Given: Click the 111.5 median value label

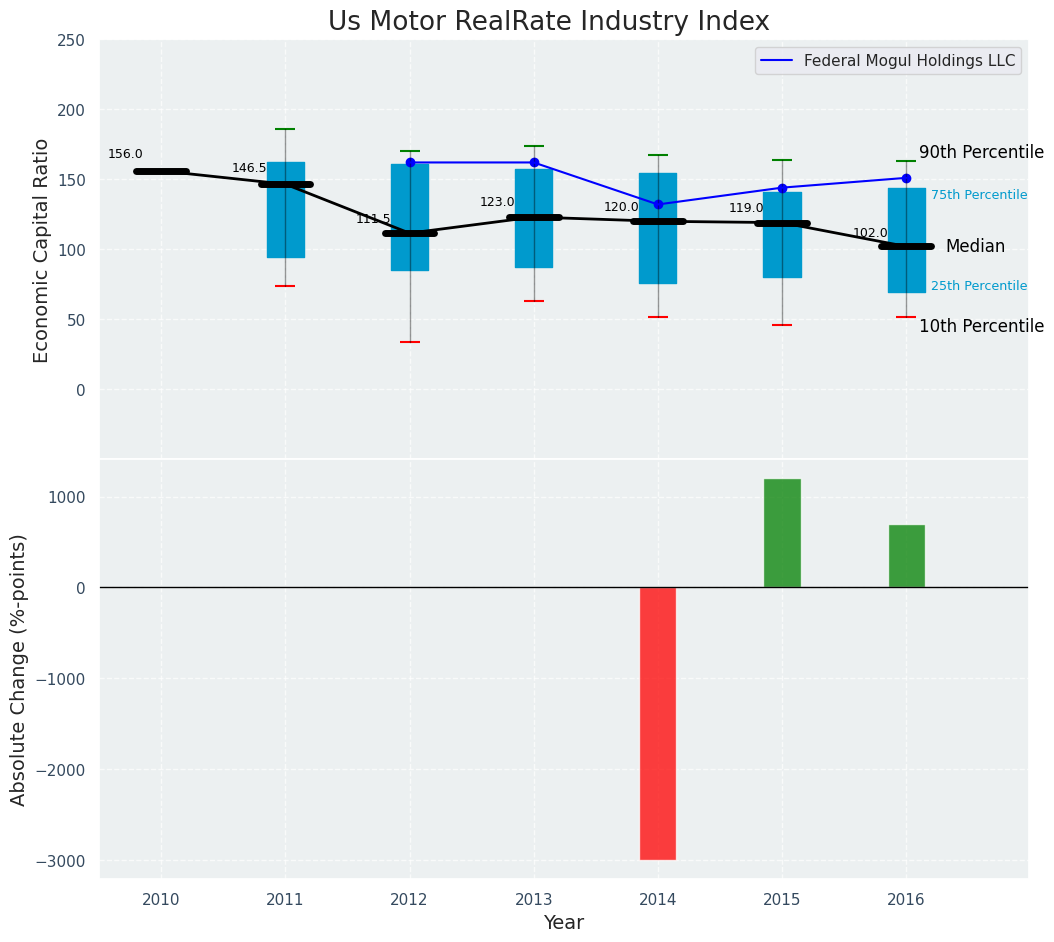Looking at the screenshot, I should [x=373, y=219].
